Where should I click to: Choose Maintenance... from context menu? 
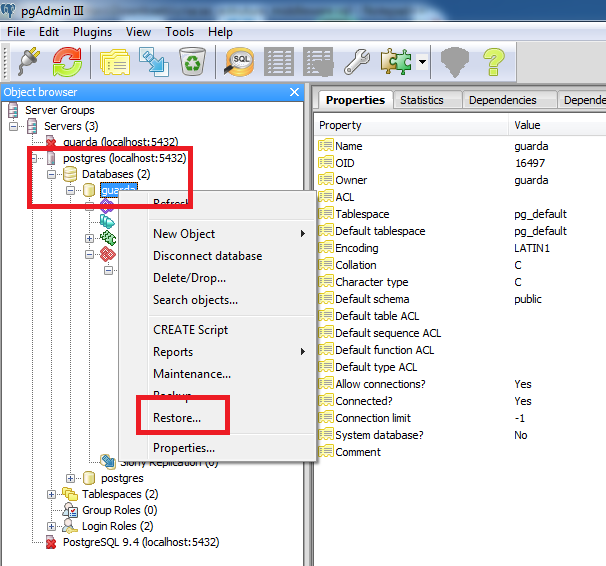(231, 374)
